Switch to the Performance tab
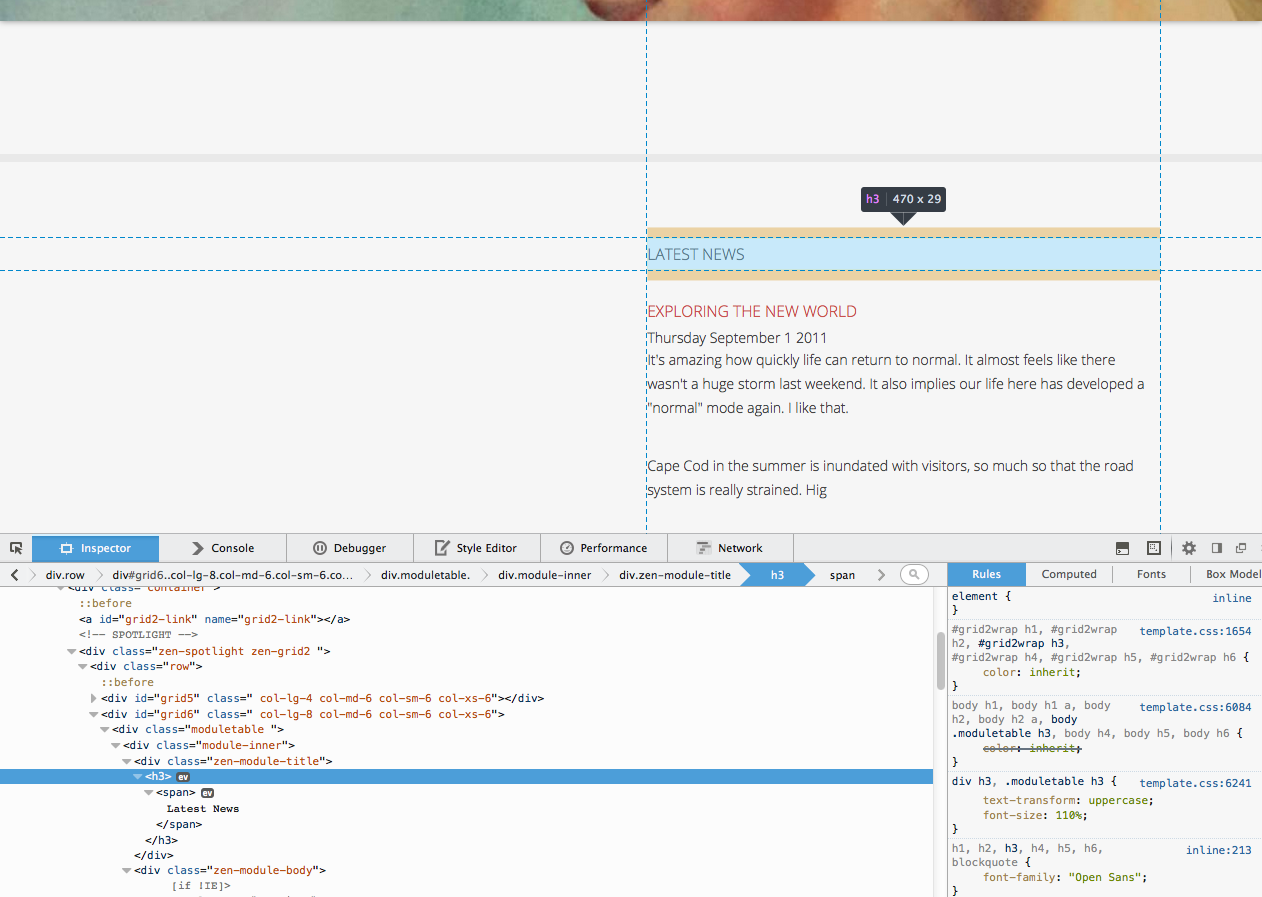Viewport: 1262px width, 897px height. click(x=604, y=548)
